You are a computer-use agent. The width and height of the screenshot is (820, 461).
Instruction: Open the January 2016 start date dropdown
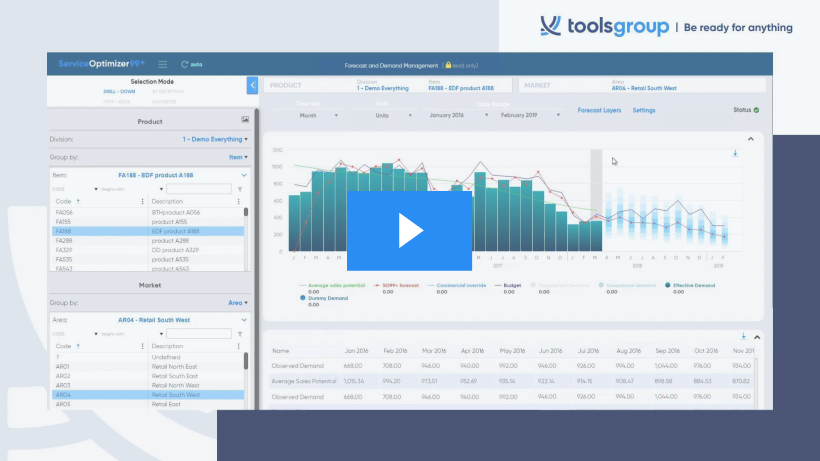click(x=459, y=115)
